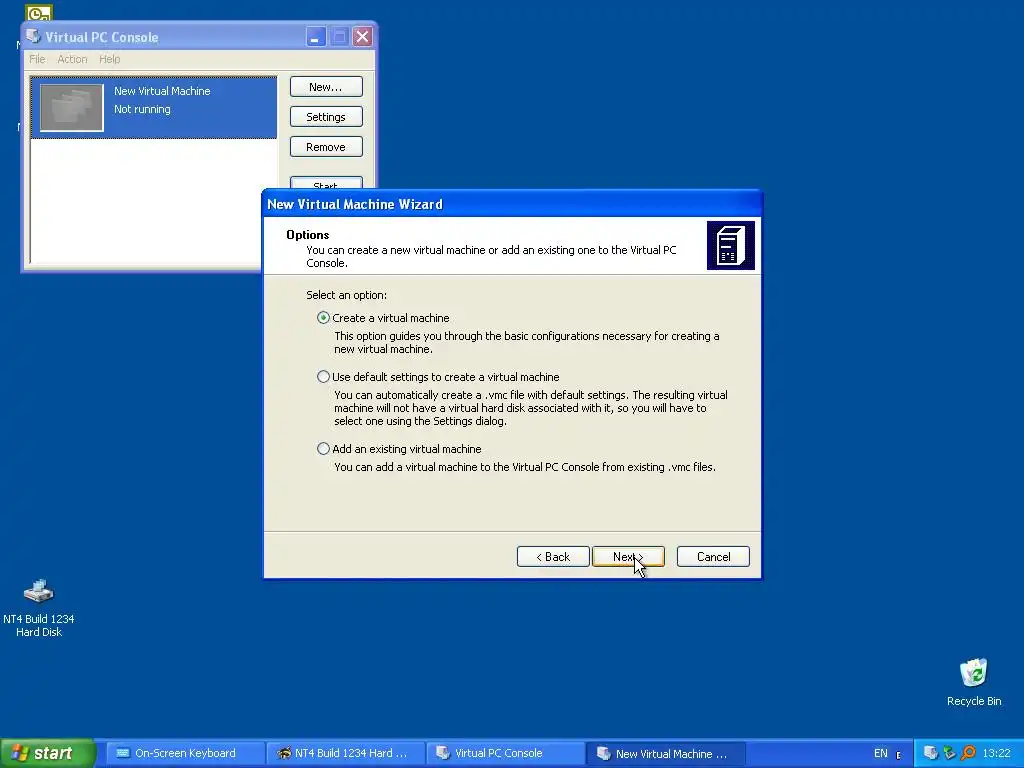Click the middle system tray icon
The height and width of the screenshot is (768, 1024).
coord(949,753)
